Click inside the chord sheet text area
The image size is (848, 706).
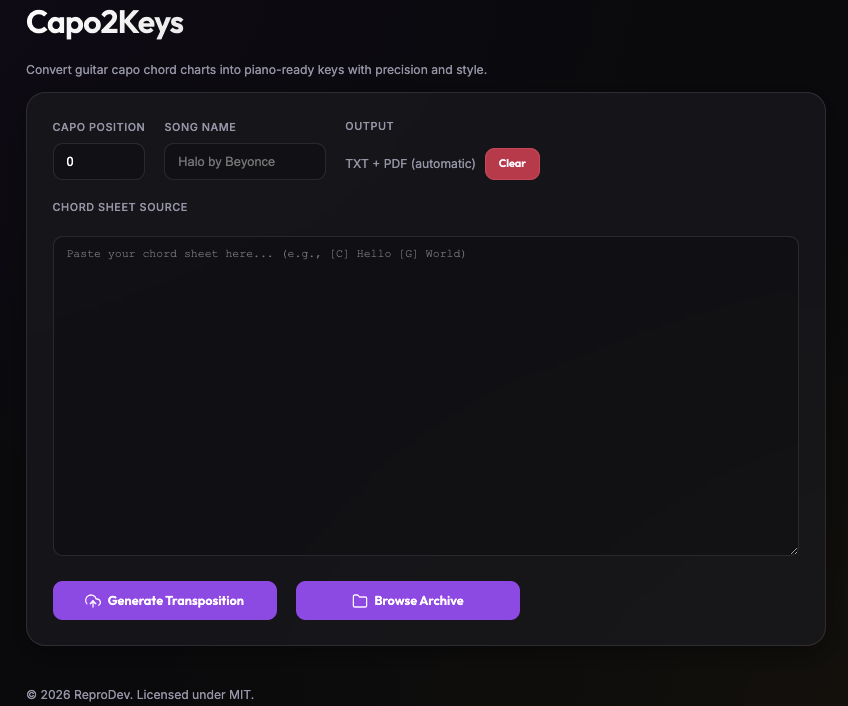click(425, 400)
